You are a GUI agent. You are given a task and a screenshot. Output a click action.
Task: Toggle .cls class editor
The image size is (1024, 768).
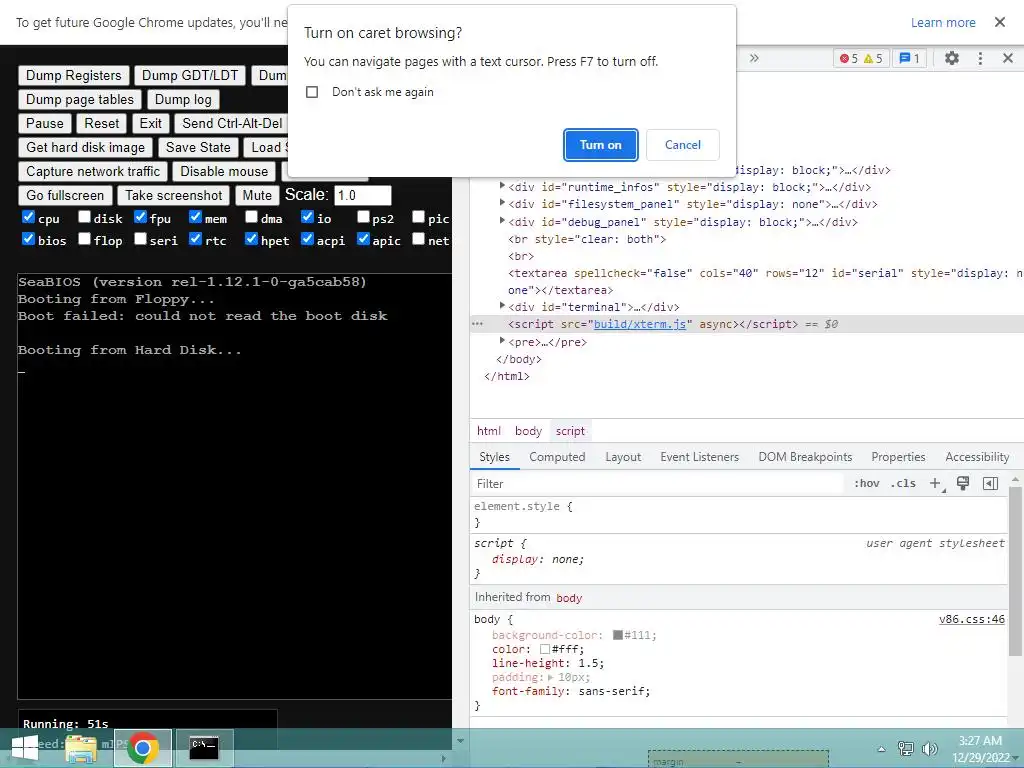coord(903,483)
